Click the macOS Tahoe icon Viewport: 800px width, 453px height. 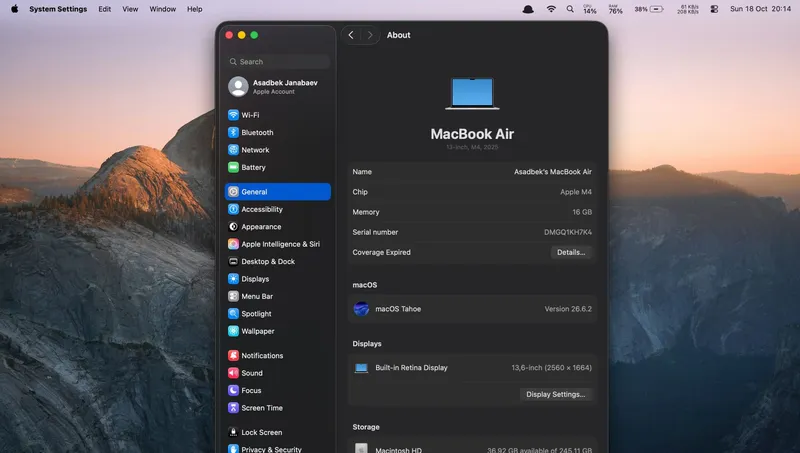(361, 309)
